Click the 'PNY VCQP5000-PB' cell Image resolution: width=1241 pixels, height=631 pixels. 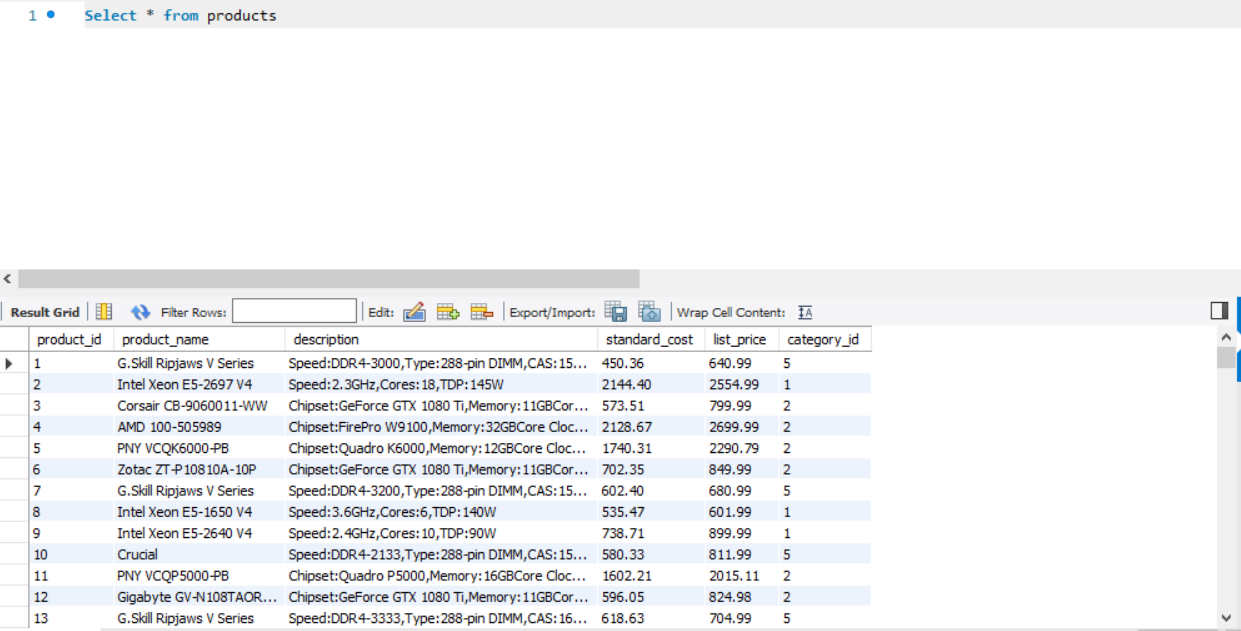pos(200,576)
